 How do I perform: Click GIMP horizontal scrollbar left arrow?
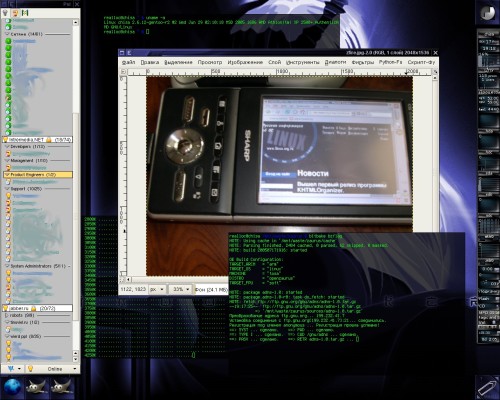point(128,279)
